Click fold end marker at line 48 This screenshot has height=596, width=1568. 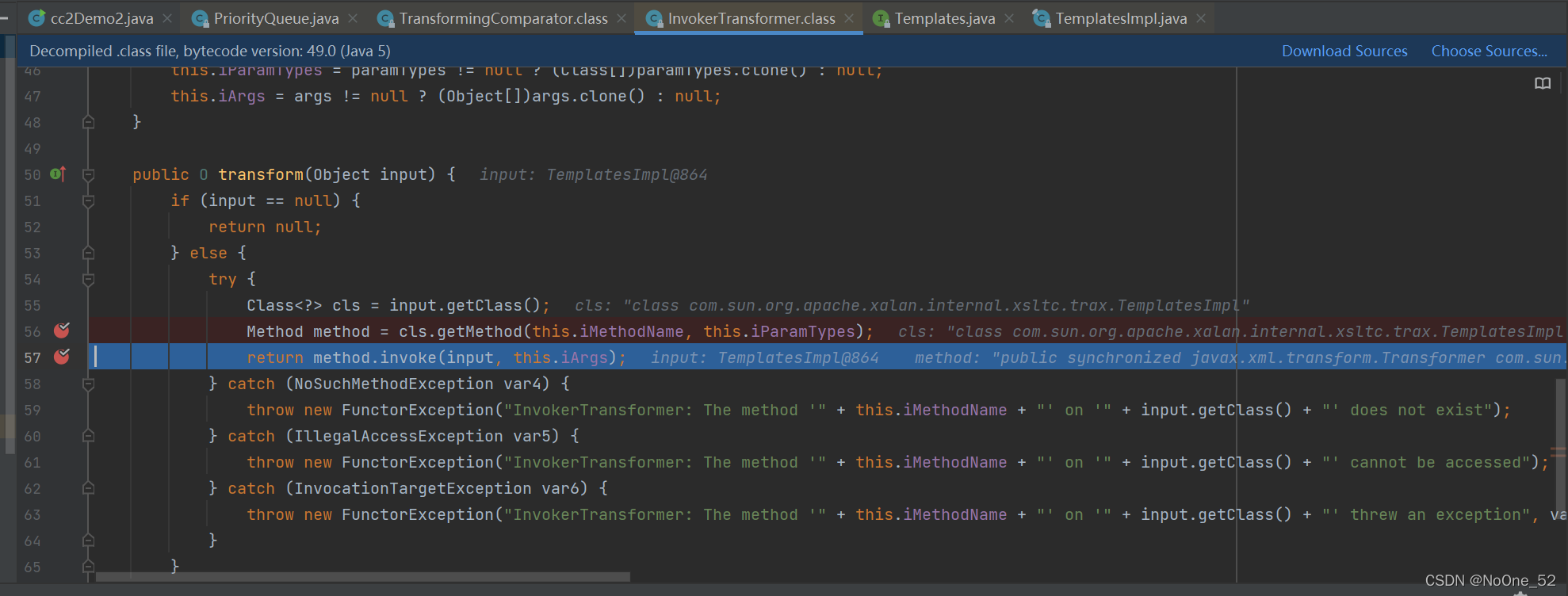(x=89, y=122)
